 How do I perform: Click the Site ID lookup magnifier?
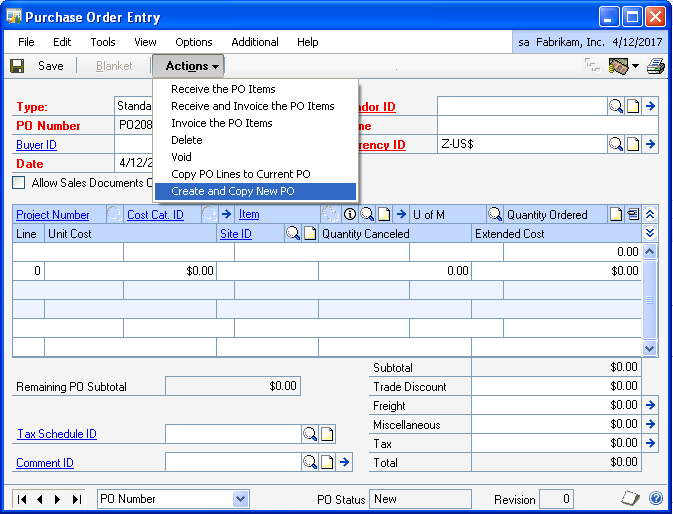293,233
